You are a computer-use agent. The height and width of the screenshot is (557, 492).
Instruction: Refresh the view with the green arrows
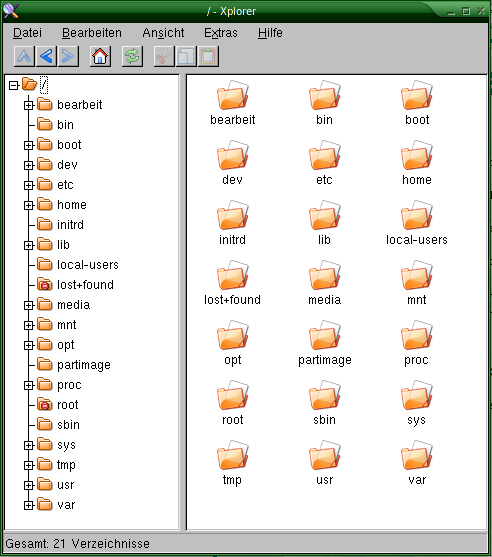coord(132,56)
